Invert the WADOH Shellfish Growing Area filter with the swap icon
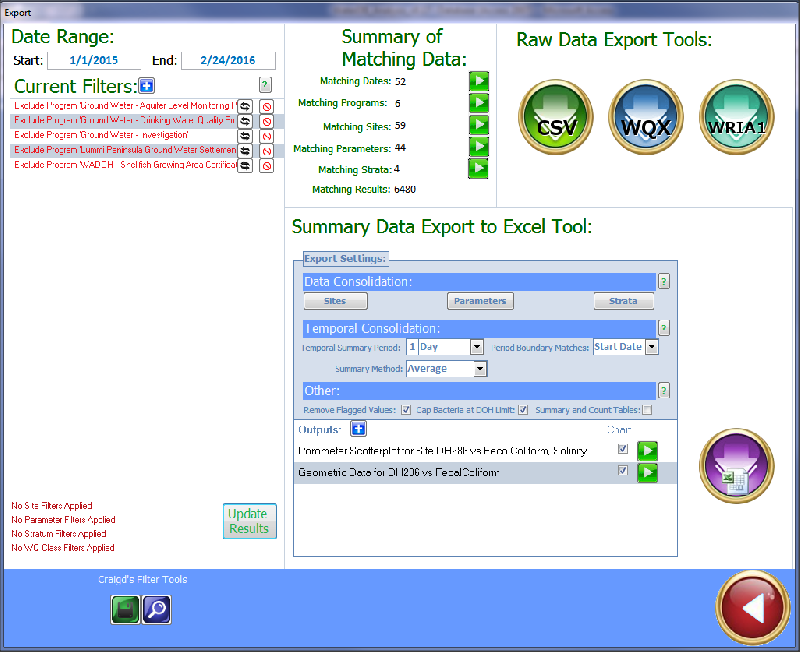Screen dimensions: 800x652 point(245,166)
